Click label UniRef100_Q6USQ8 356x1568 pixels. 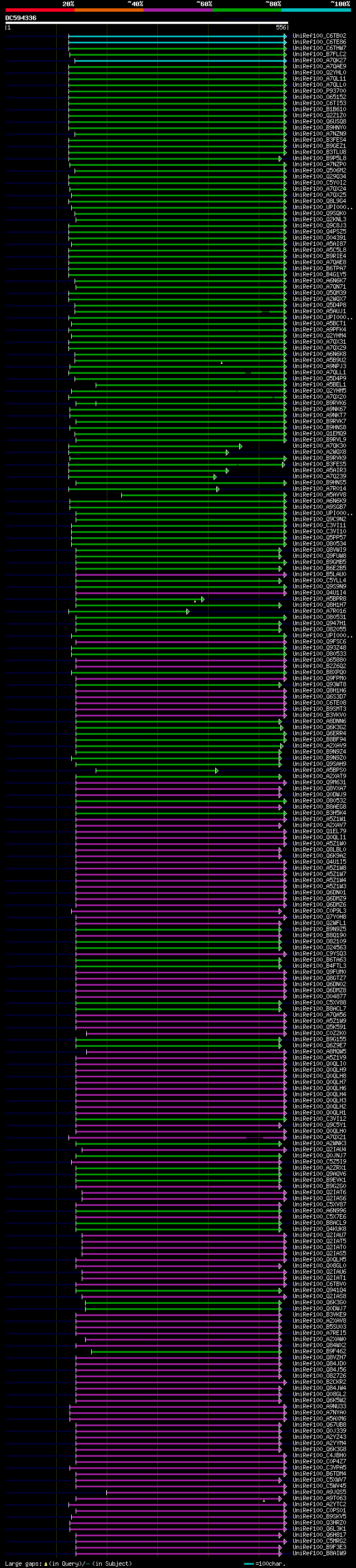point(319,122)
